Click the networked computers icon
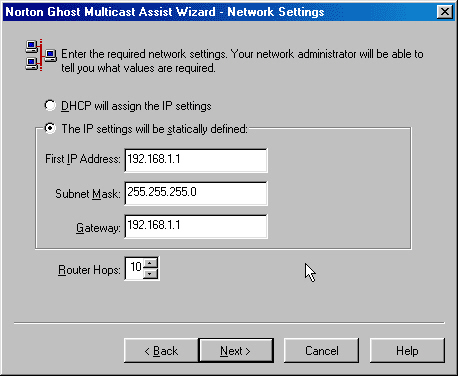 (x=41, y=55)
